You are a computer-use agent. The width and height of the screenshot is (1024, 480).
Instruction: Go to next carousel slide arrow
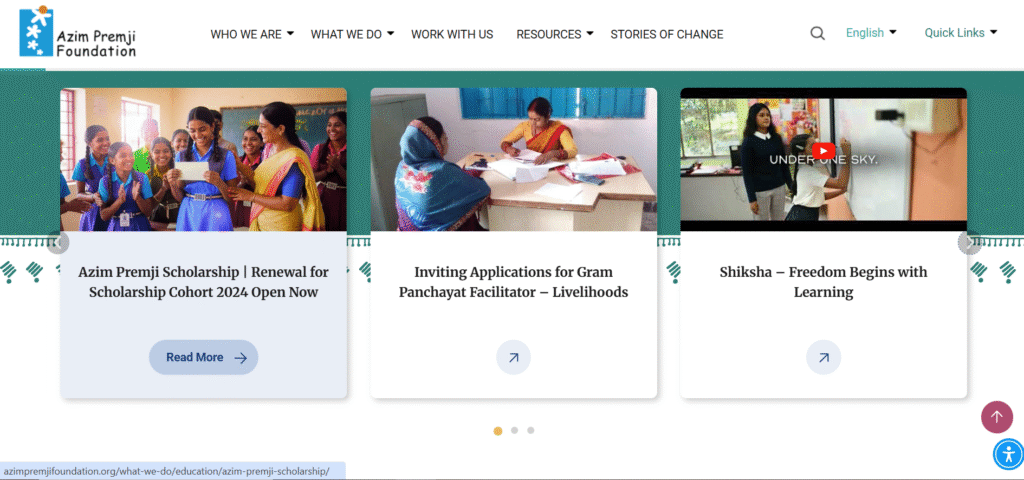coord(969,243)
